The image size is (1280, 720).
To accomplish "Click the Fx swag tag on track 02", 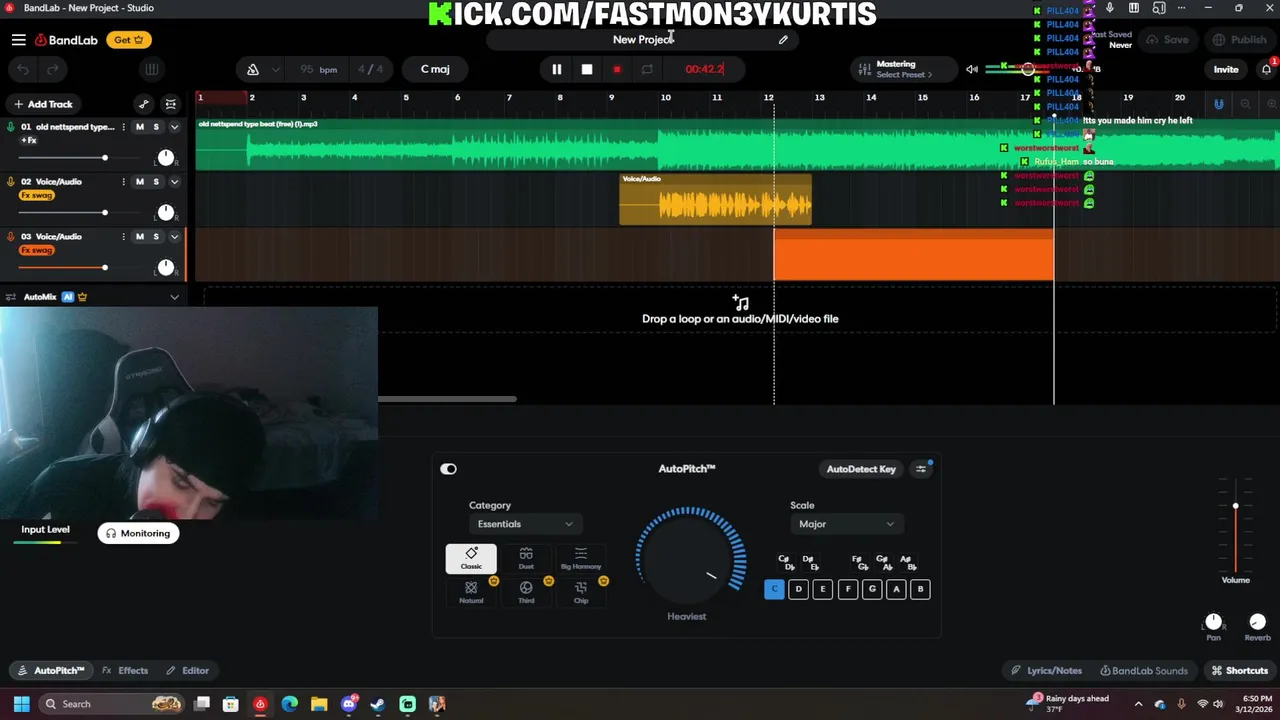I will click(x=36, y=195).
